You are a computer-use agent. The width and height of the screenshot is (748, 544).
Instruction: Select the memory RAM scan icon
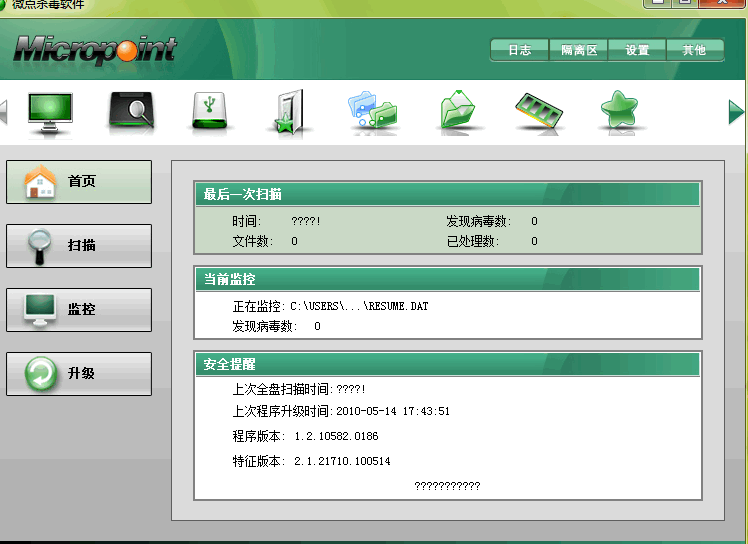539,111
